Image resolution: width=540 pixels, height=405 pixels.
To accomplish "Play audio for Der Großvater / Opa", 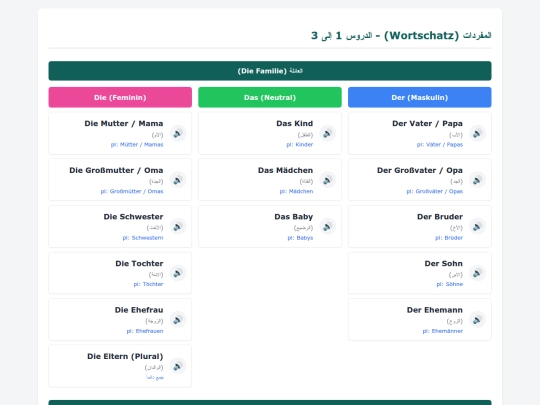I will pyautogui.click(x=477, y=180).
